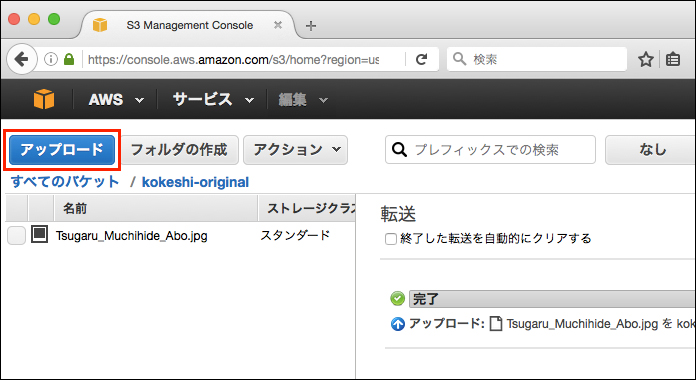The height and width of the screenshot is (380, 696).
Task: Select the S3 Management Console tab
Action: 190,25
